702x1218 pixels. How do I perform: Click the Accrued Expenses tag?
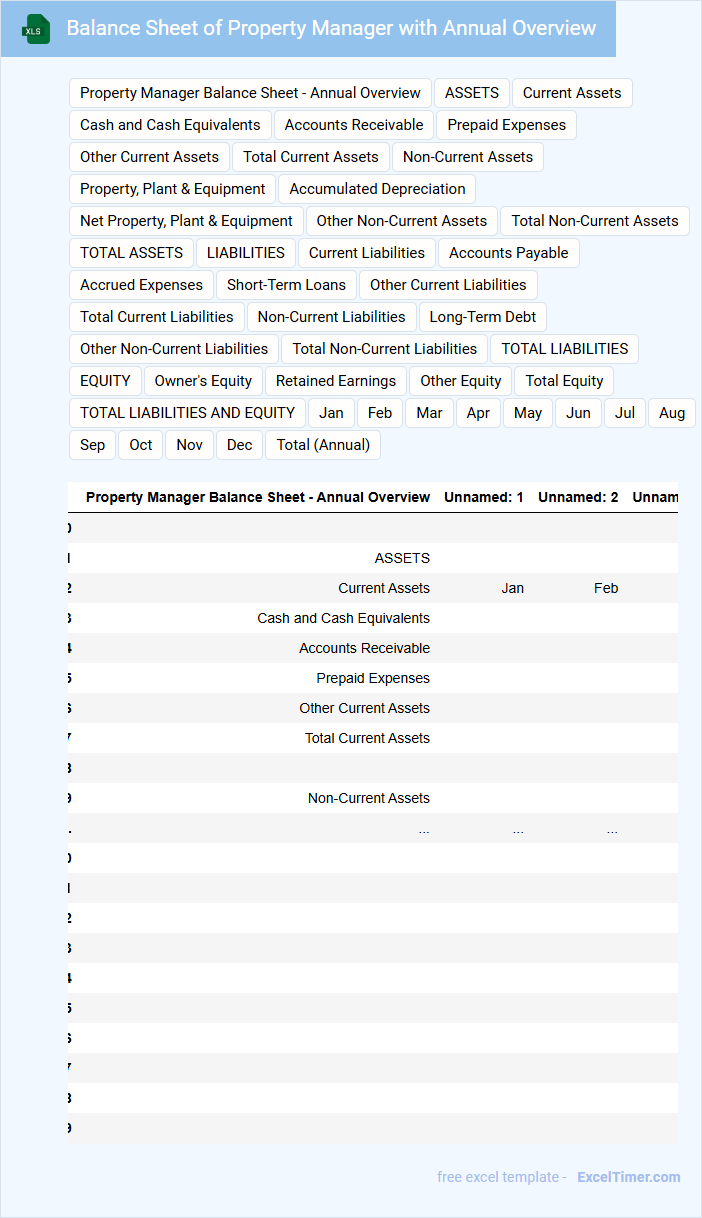point(141,285)
